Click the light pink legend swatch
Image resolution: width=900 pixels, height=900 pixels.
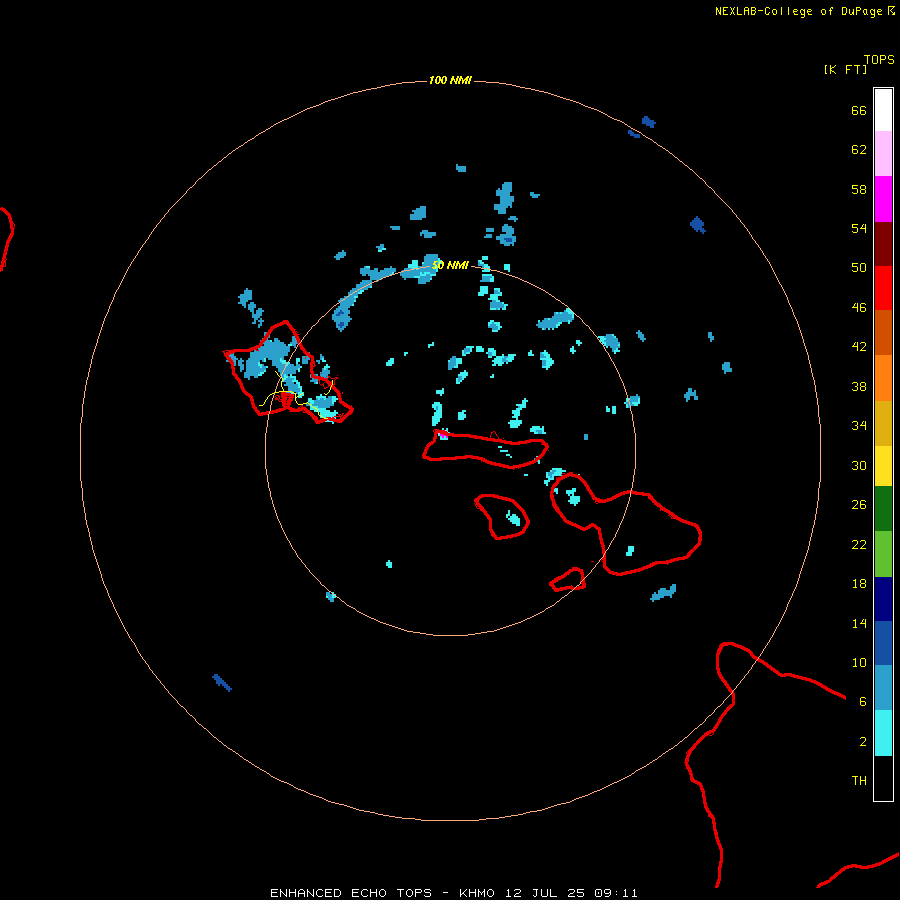coord(883,153)
